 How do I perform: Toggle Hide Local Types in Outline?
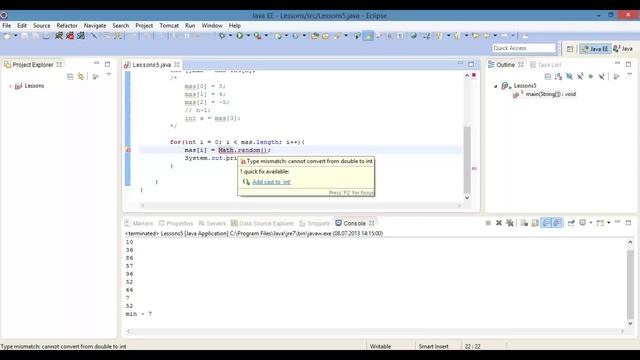[601, 76]
